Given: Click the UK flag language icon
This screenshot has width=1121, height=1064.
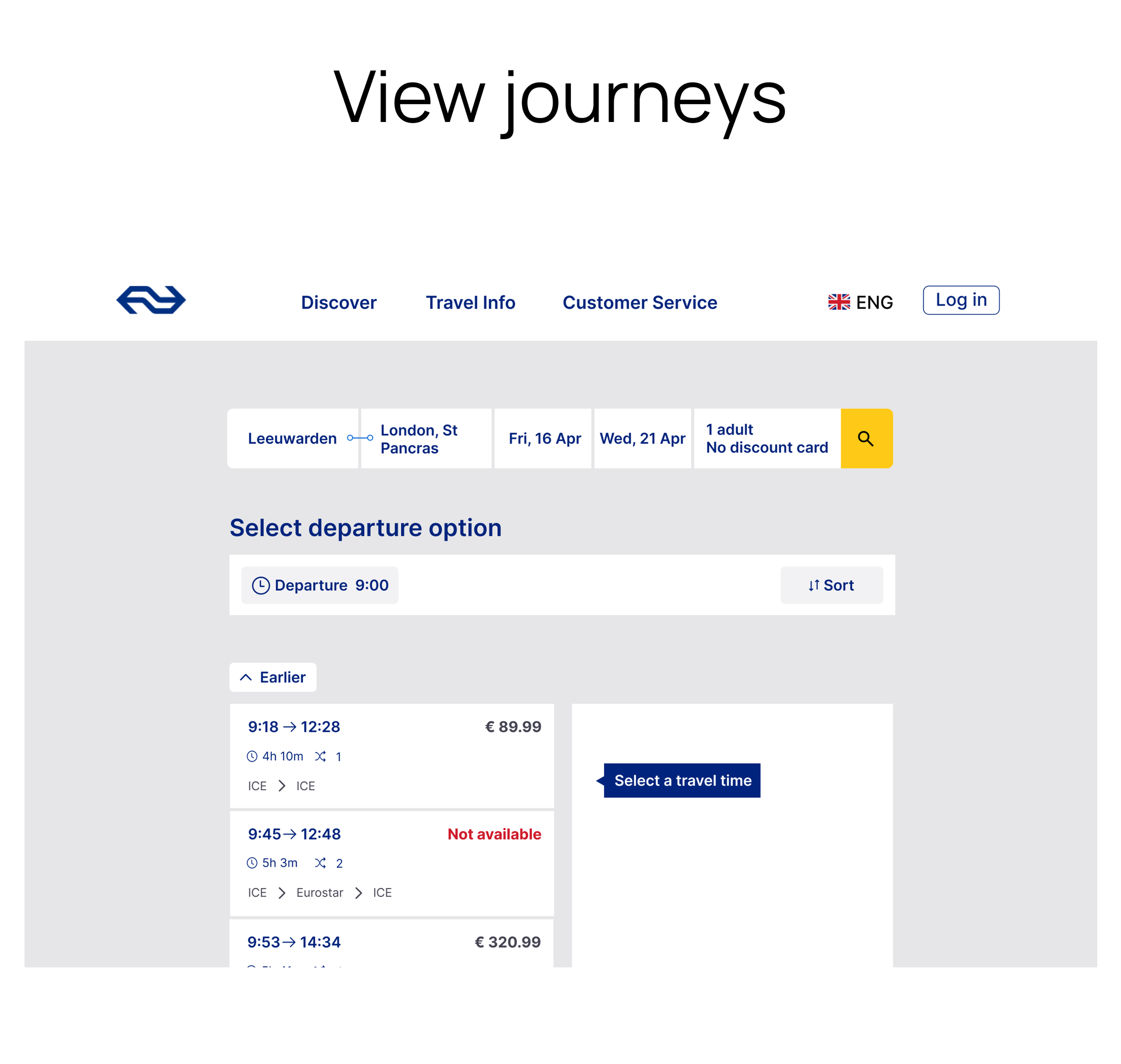Looking at the screenshot, I should click(x=839, y=302).
